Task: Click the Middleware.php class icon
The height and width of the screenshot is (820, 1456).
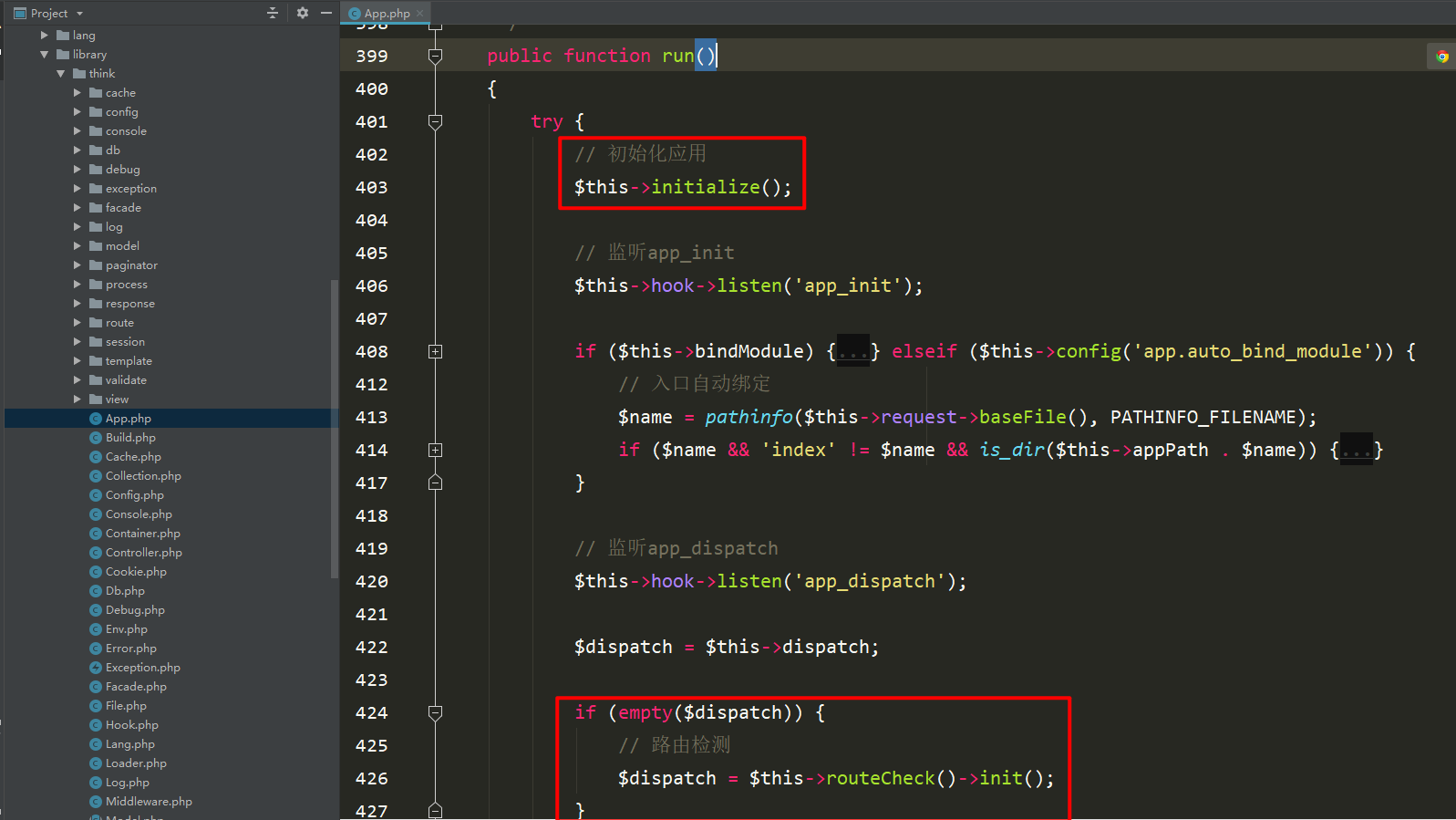Action: click(x=96, y=802)
